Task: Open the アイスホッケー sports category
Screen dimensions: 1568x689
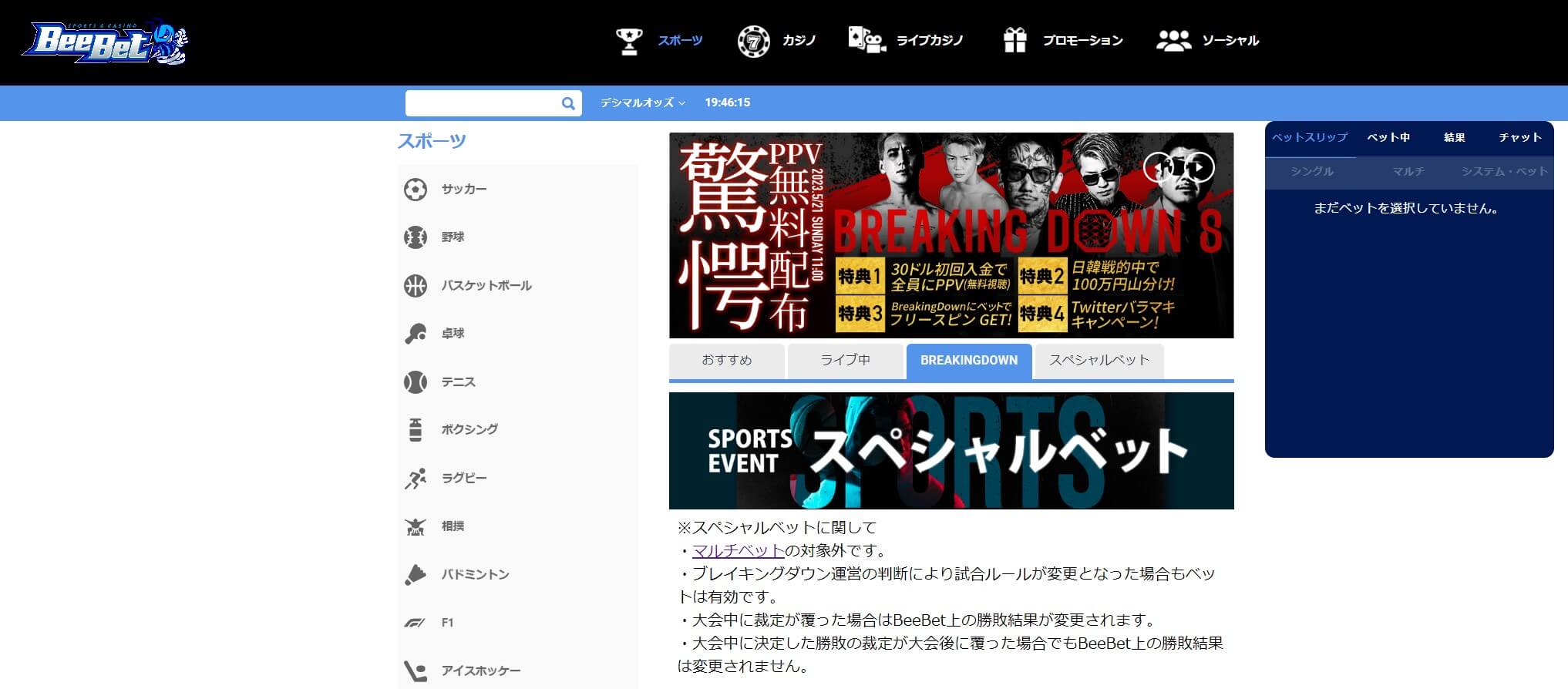Action: (x=481, y=671)
